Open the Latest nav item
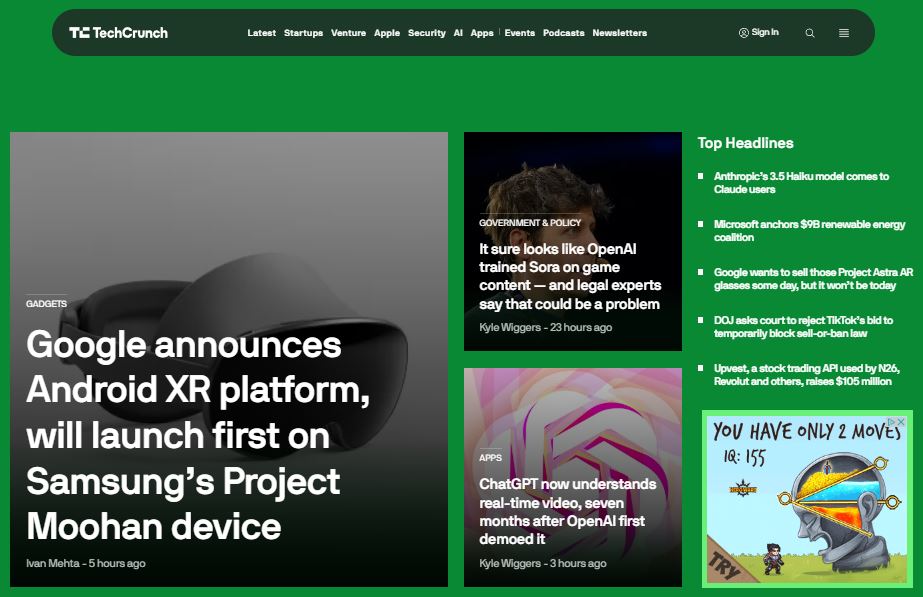The height and width of the screenshot is (597, 923). pos(261,33)
